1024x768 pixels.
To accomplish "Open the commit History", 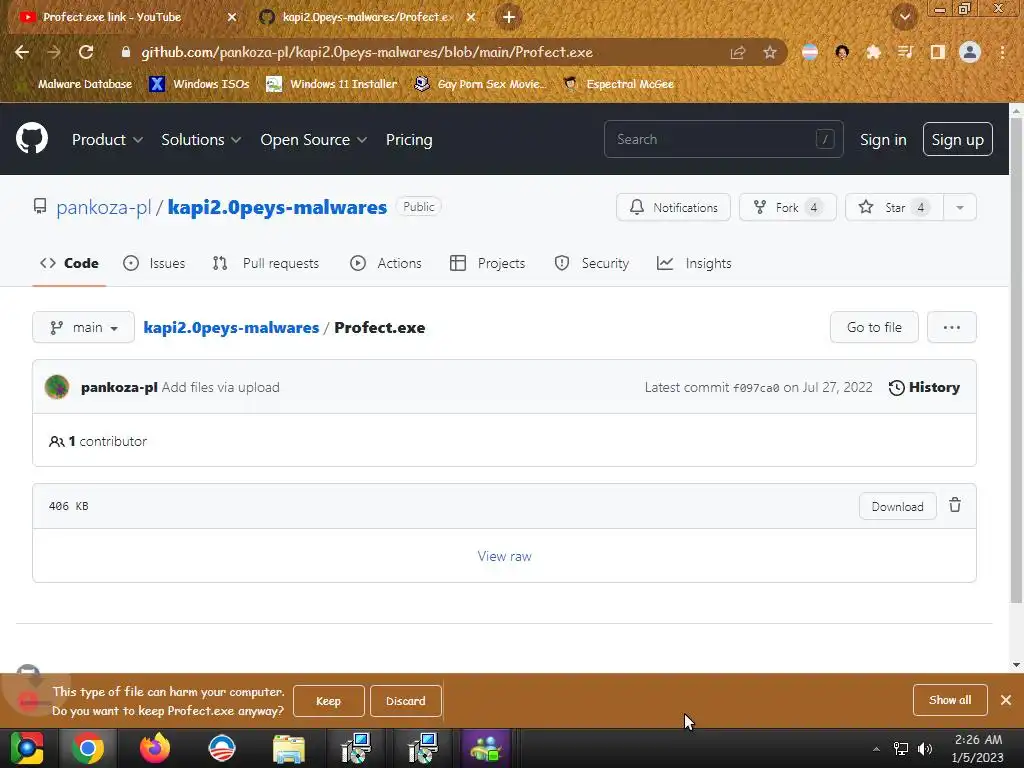I will click(924, 387).
